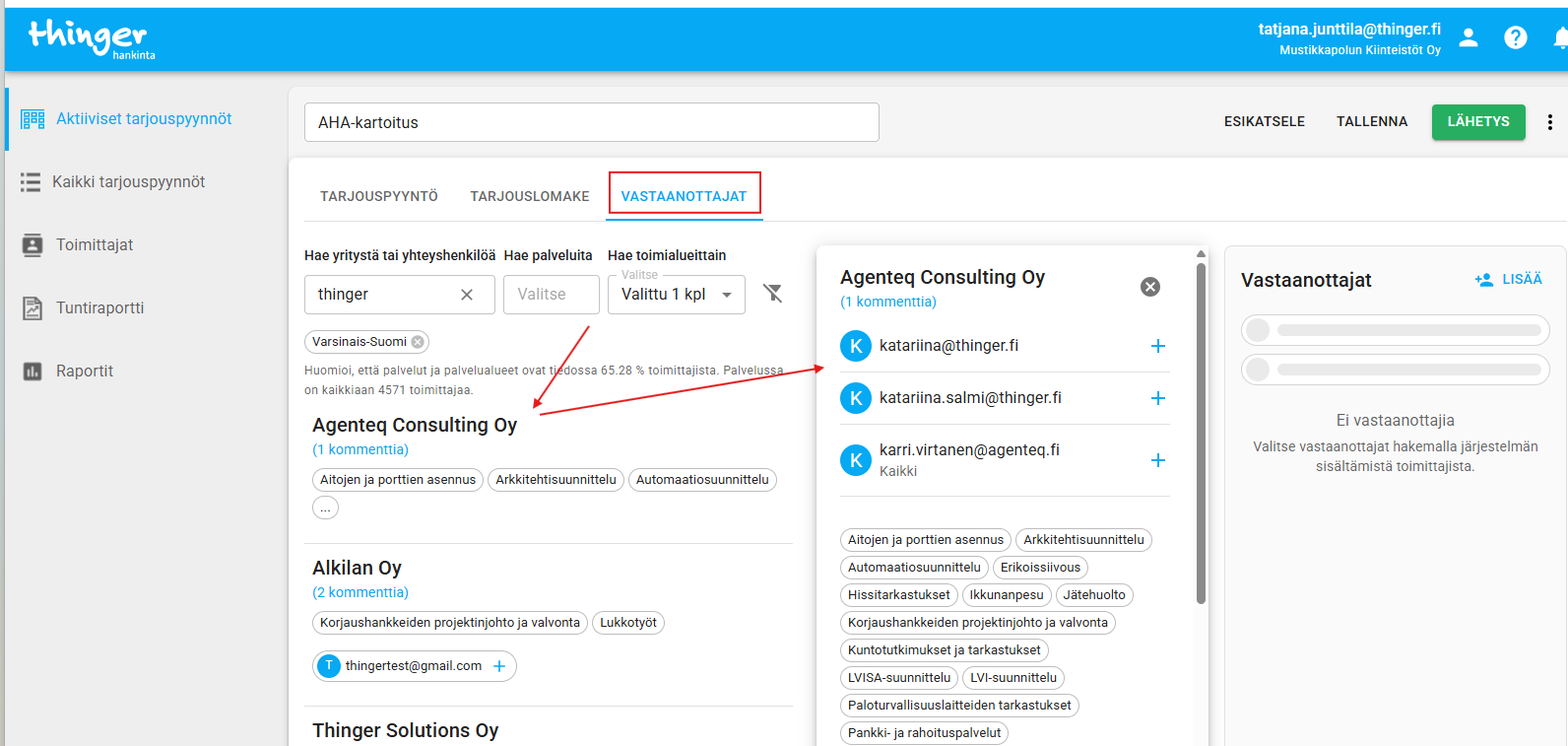Switch to the TARJOUSLOMAKE tab
Screen dimensions: 1568x746
pyautogui.click(x=530, y=196)
